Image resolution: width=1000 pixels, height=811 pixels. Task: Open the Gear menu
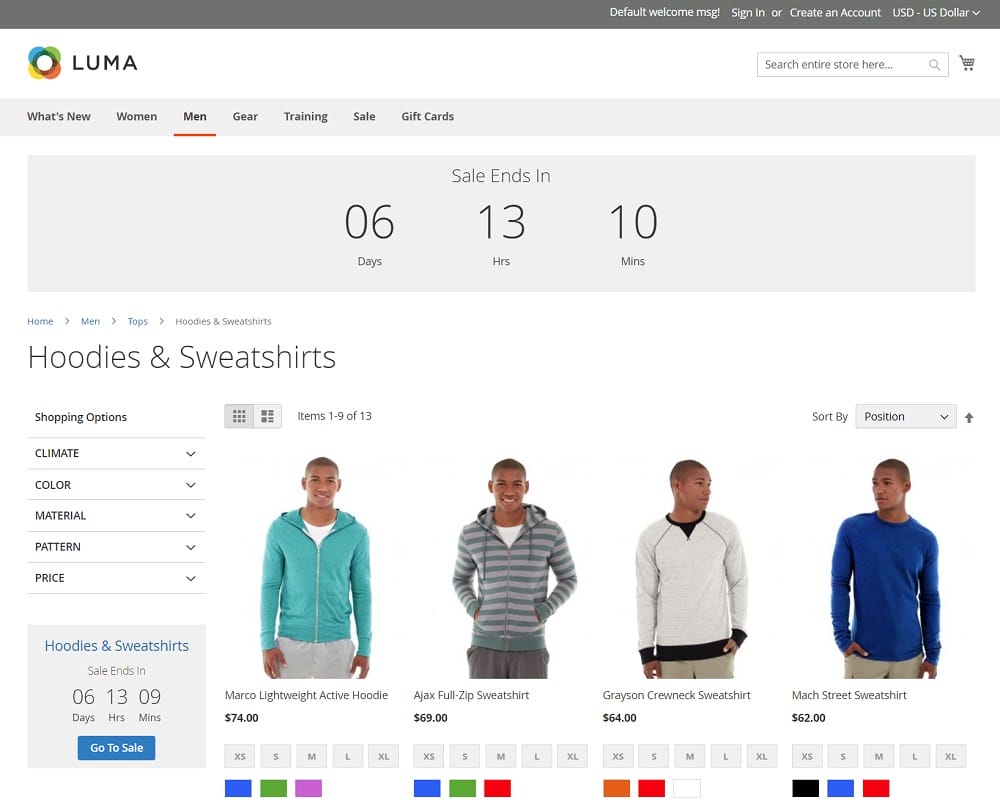(x=245, y=116)
